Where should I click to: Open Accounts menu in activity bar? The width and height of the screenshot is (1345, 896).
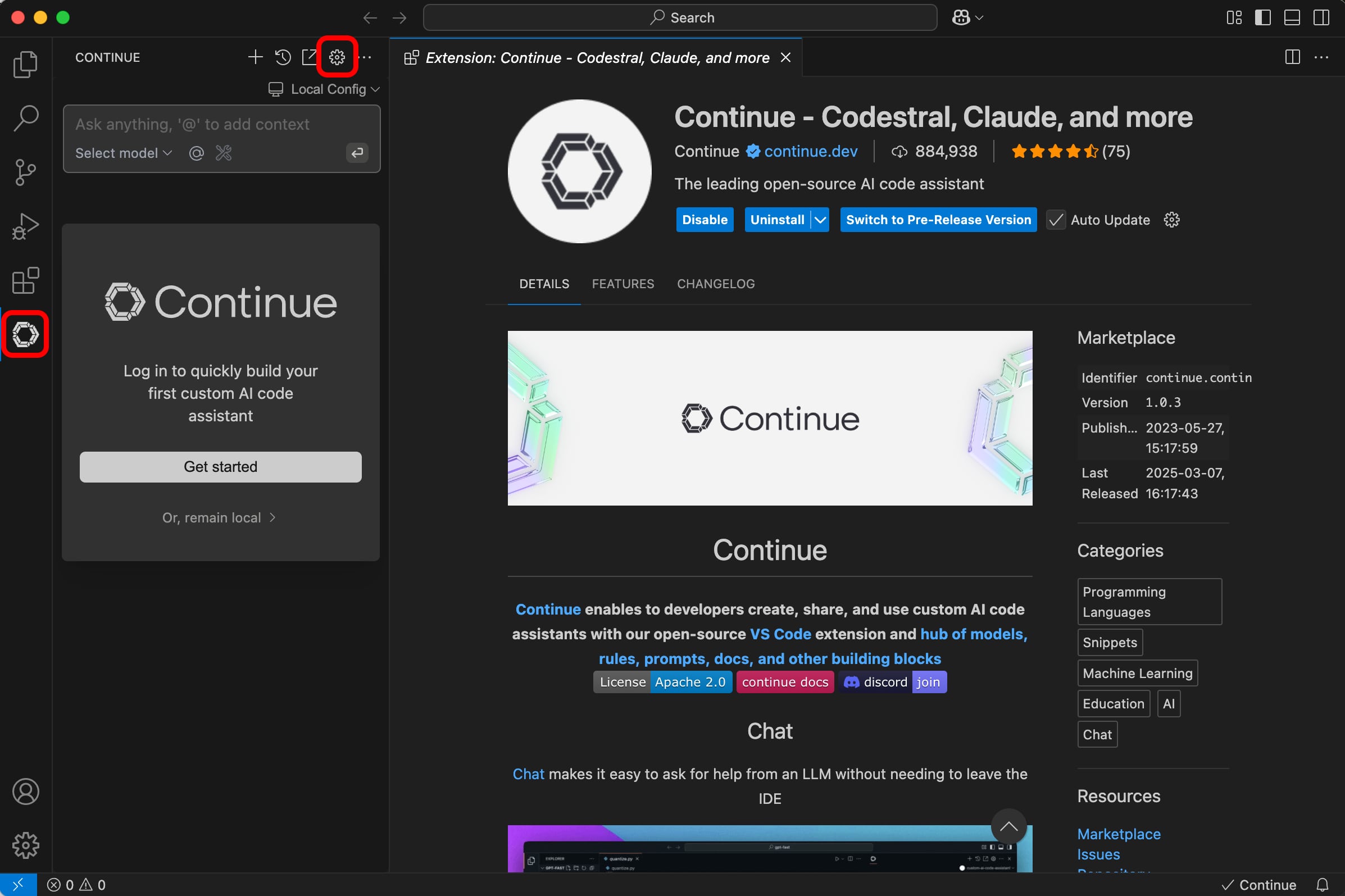point(25,792)
